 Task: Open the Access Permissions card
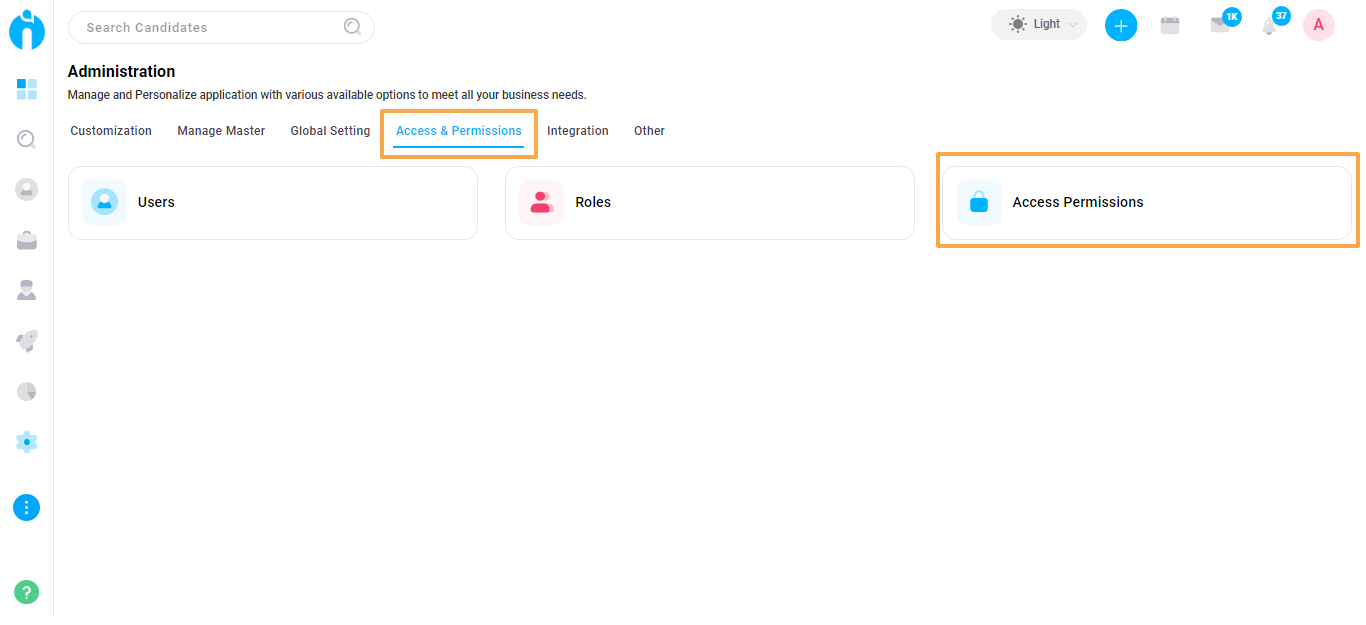pyautogui.click(x=1146, y=203)
